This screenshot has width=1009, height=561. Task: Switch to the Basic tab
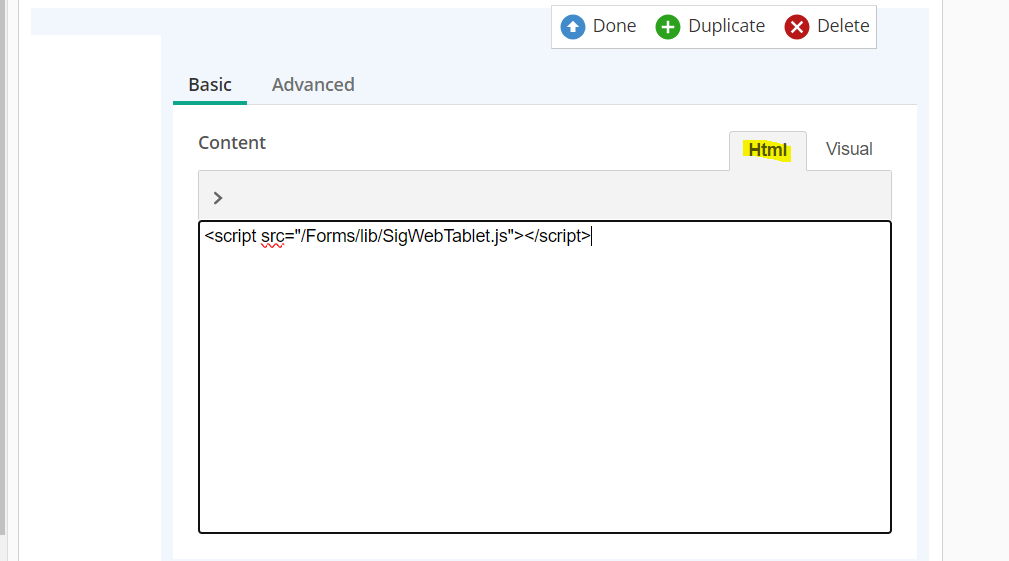pyautogui.click(x=210, y=85)
